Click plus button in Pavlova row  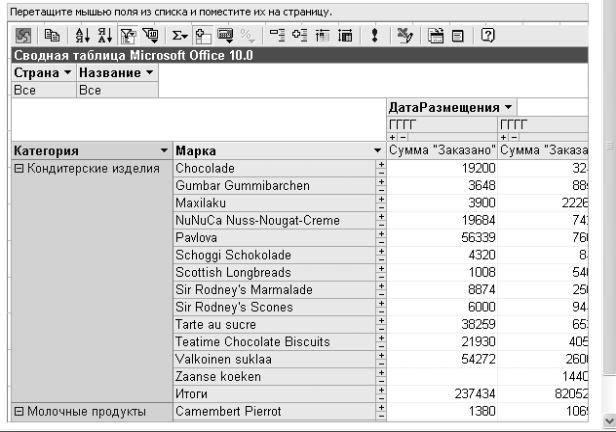click(381, 234)
